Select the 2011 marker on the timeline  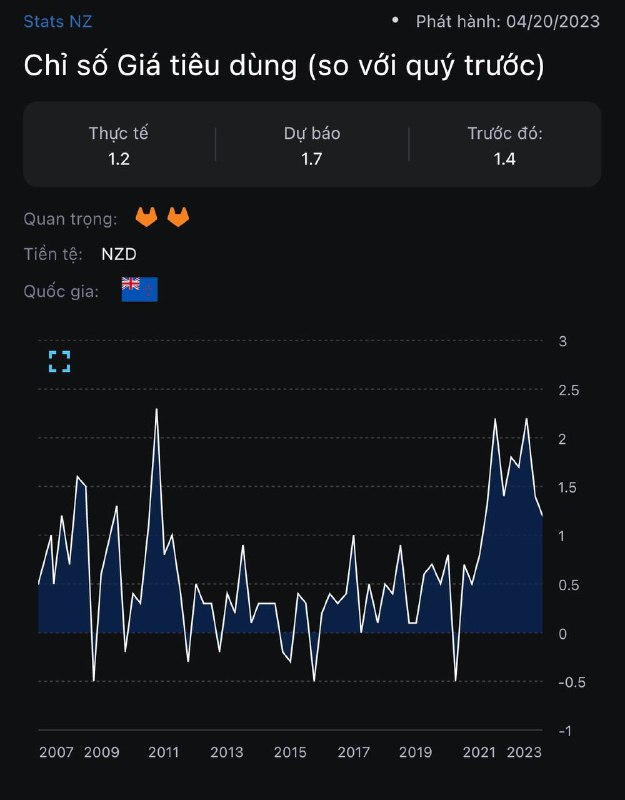[163, 752]
